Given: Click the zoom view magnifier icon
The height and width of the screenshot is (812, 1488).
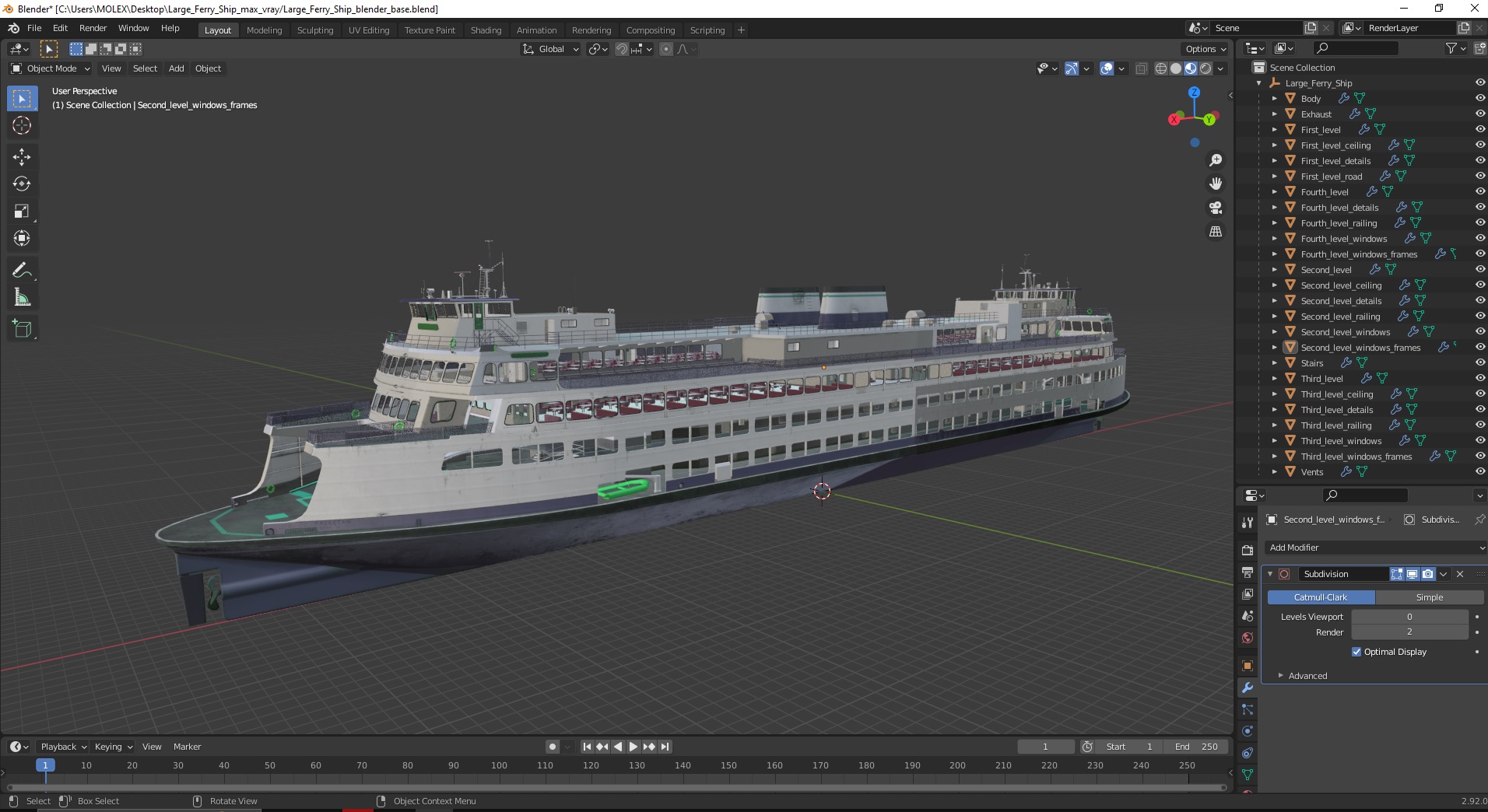Looking at the screenshot, I should click(1215, 160).
